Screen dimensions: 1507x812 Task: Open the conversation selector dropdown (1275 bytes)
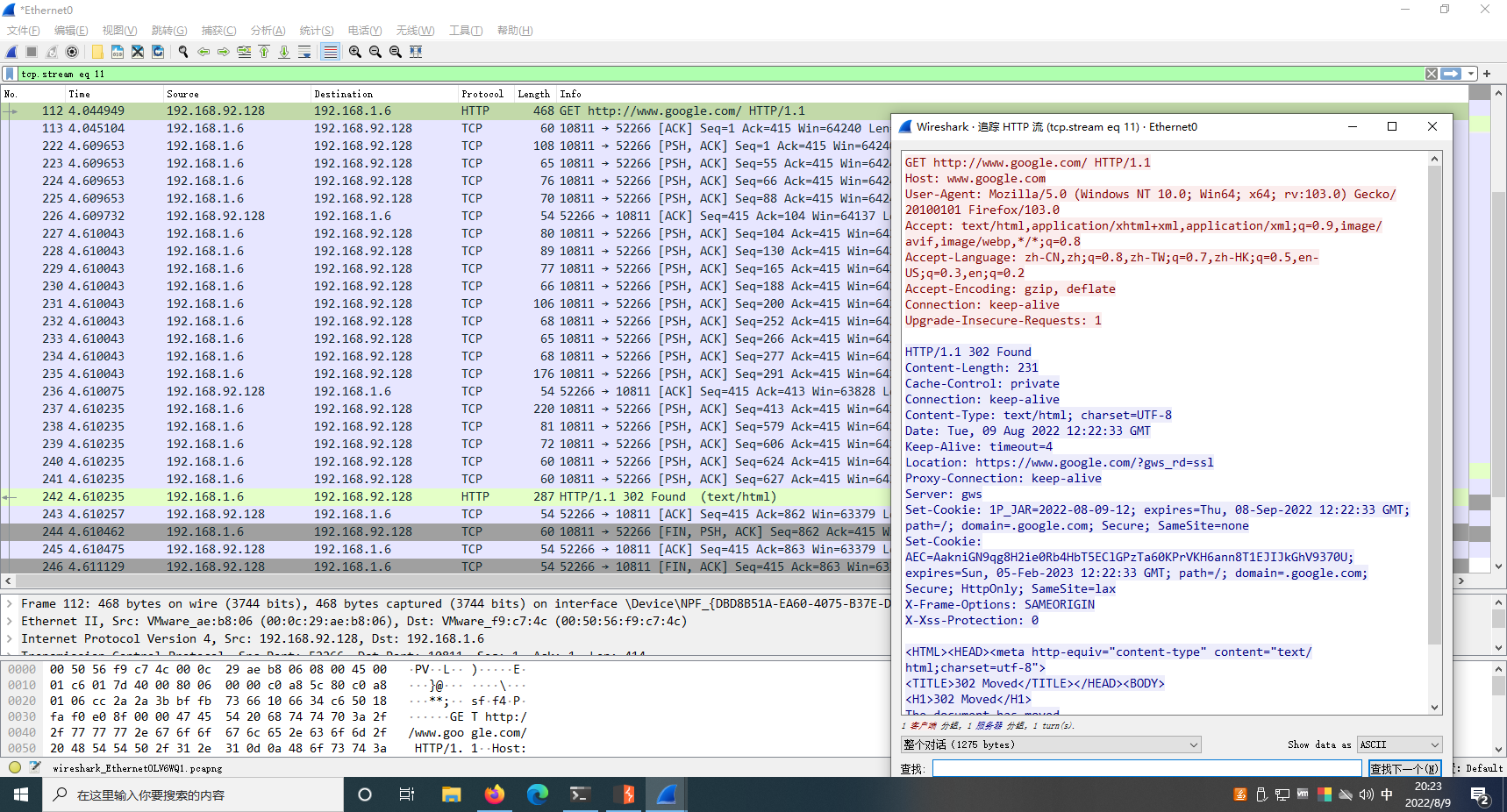[1051, 744]
